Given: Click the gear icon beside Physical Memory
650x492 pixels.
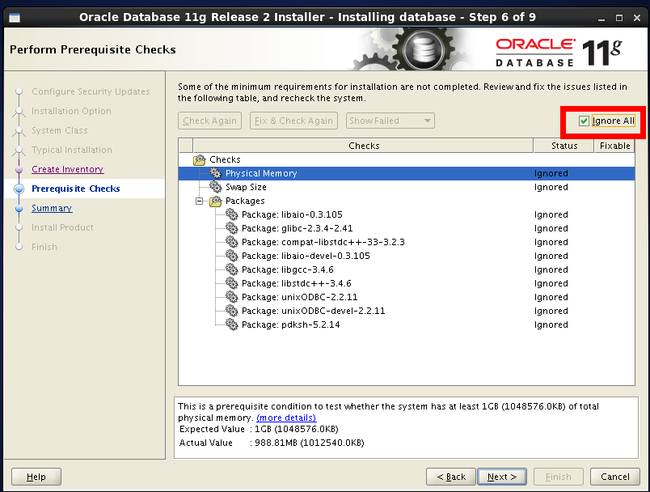Looking at the screenshot, I should pos(216,173).
